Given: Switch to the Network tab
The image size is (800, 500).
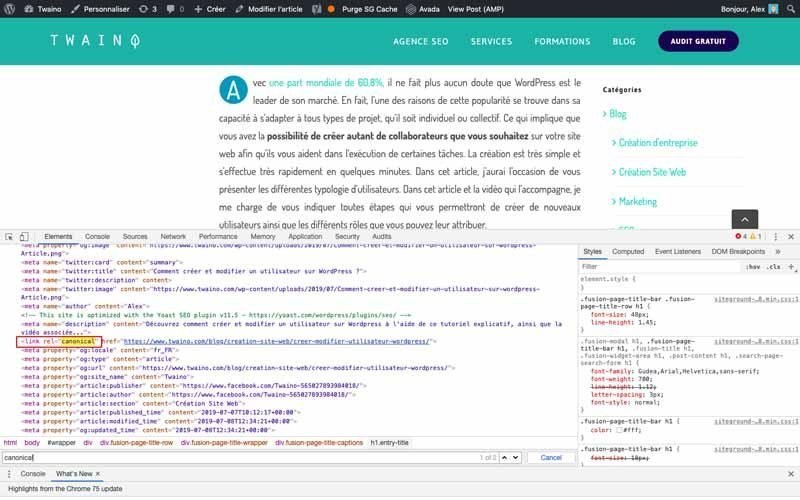Looking at the screenshot, I should tap(173, 237).
